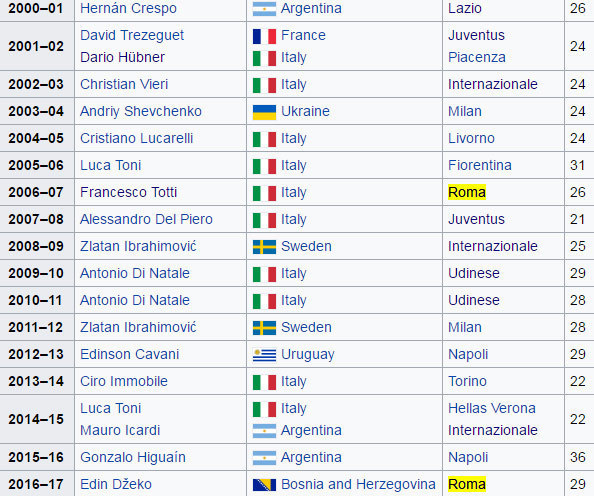Open the Andriy Shevchenko player link

click(x=141, y=111)
